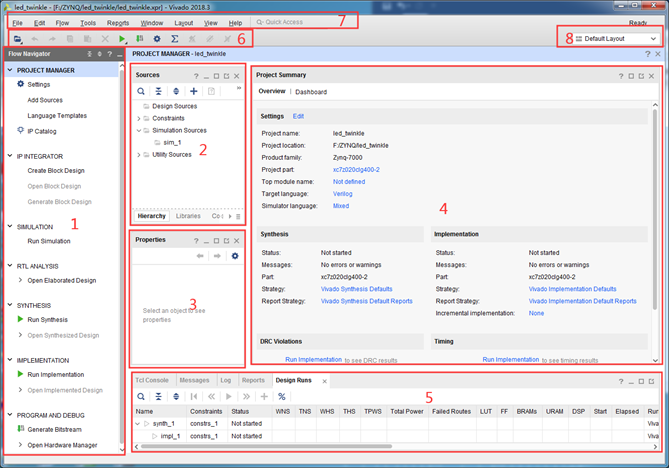
Task: Search in the Sources panel
Action: point(141,91)
